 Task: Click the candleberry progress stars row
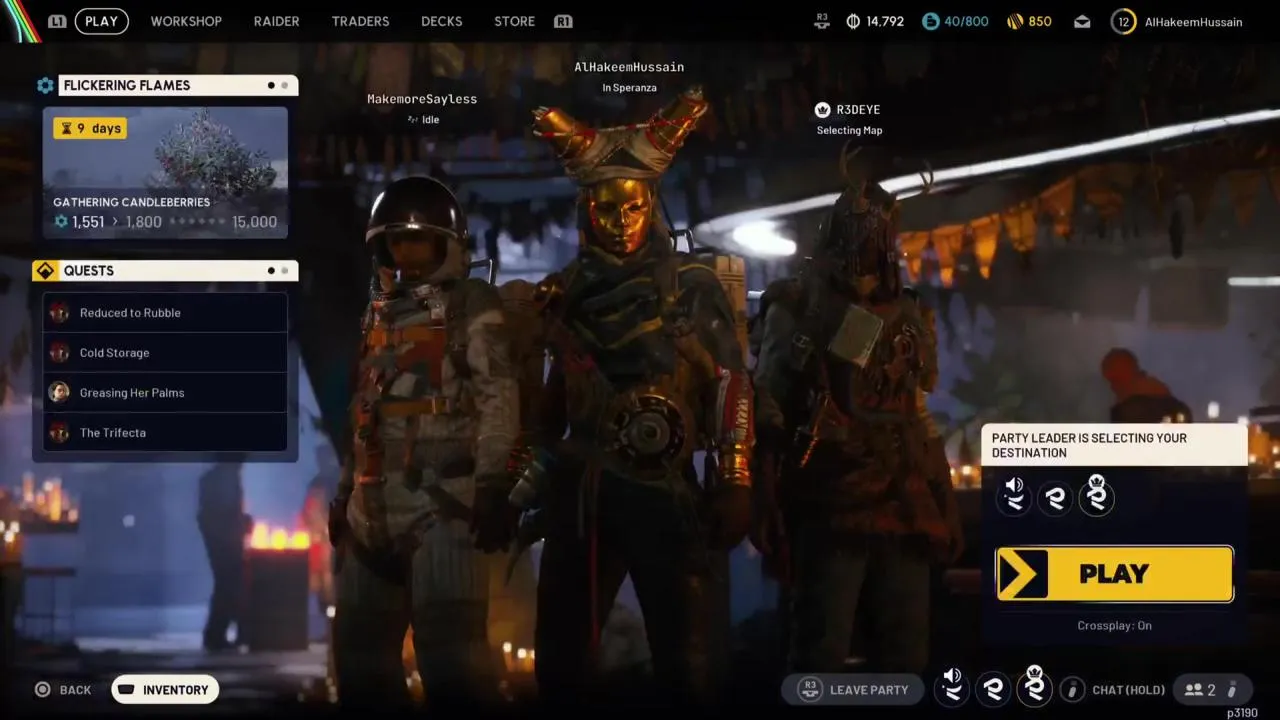point(196,222)
